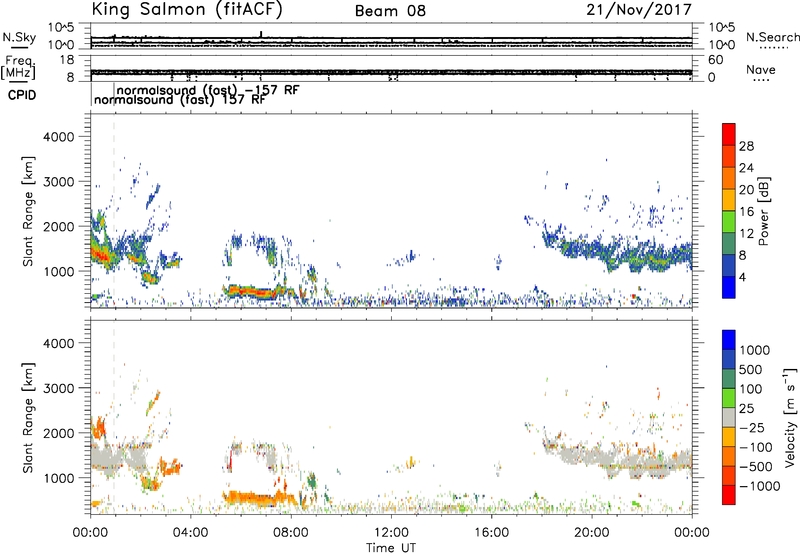Click the Time UT axis label

click(x=391, y=548)
